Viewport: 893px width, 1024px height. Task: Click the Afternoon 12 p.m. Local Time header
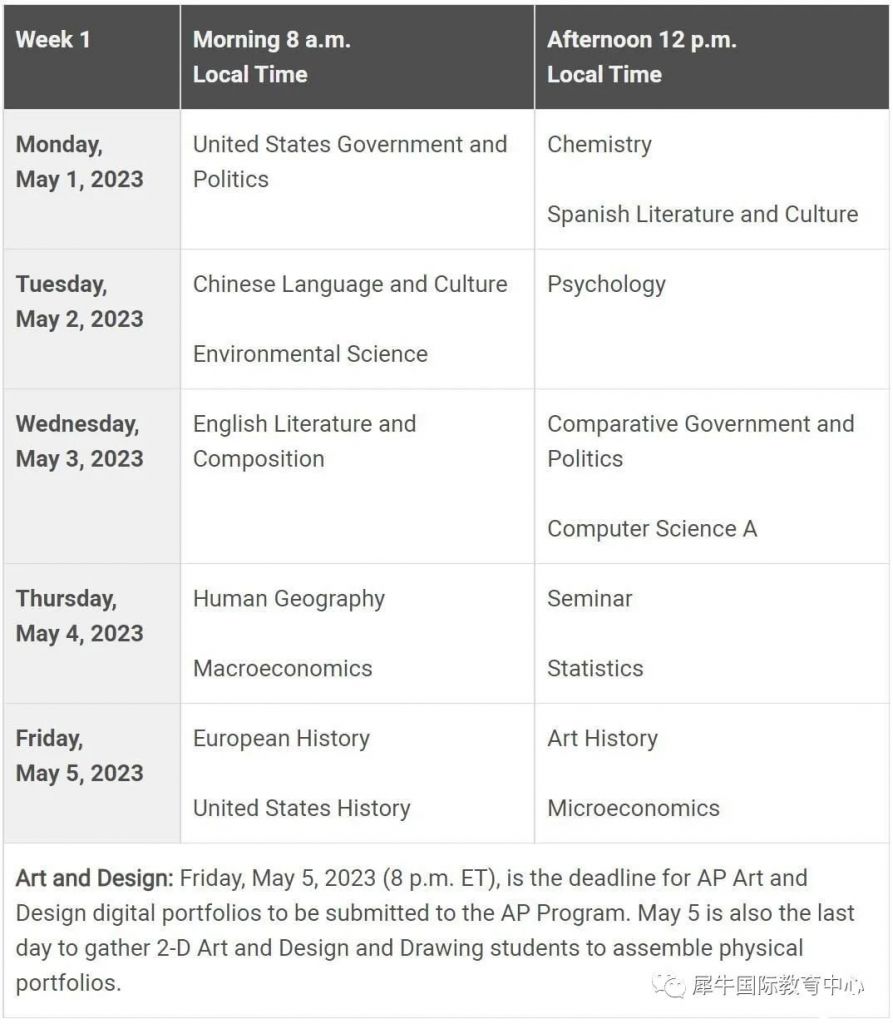pos(641,57)
